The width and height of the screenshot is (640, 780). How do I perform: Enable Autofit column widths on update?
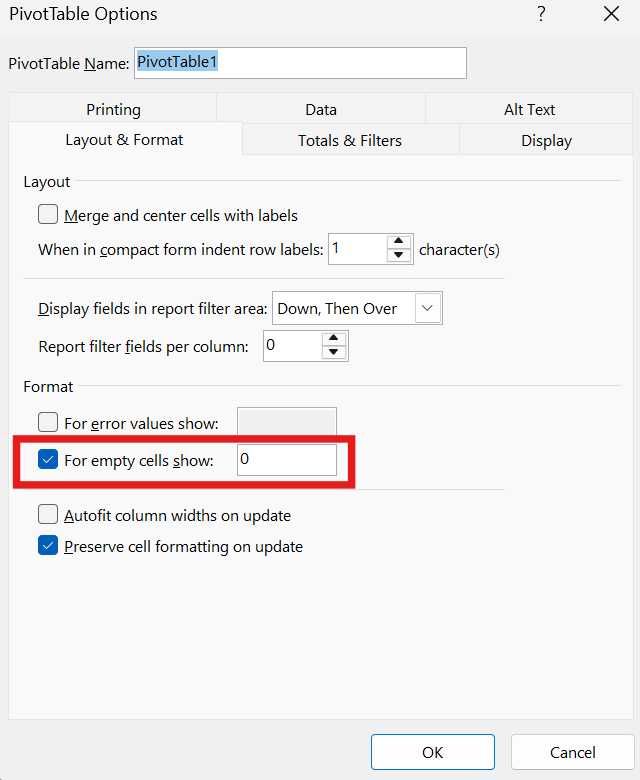[x=48, y=514]
